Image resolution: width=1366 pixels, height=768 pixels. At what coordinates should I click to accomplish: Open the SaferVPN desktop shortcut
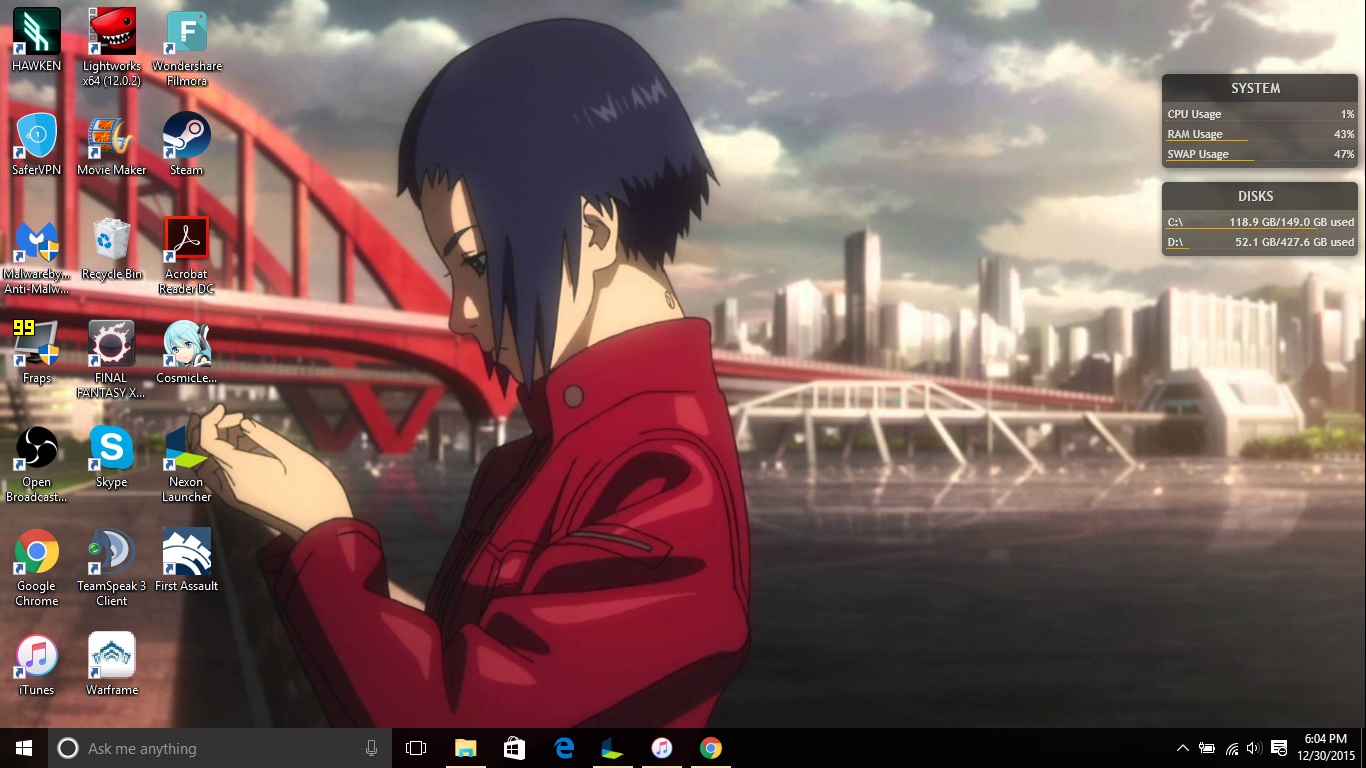click(x=37, y=136)
